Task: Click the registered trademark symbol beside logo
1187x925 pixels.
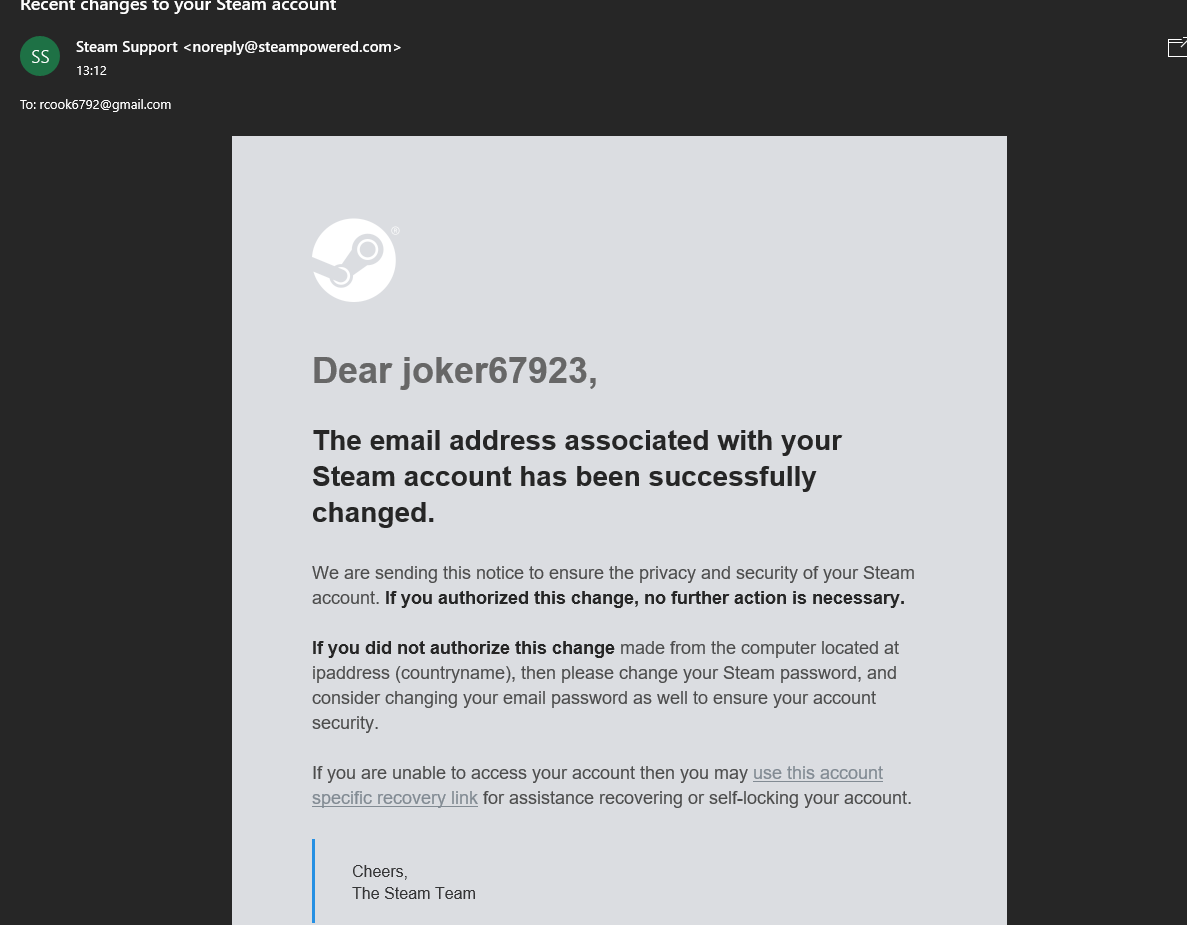Action: 395,231
